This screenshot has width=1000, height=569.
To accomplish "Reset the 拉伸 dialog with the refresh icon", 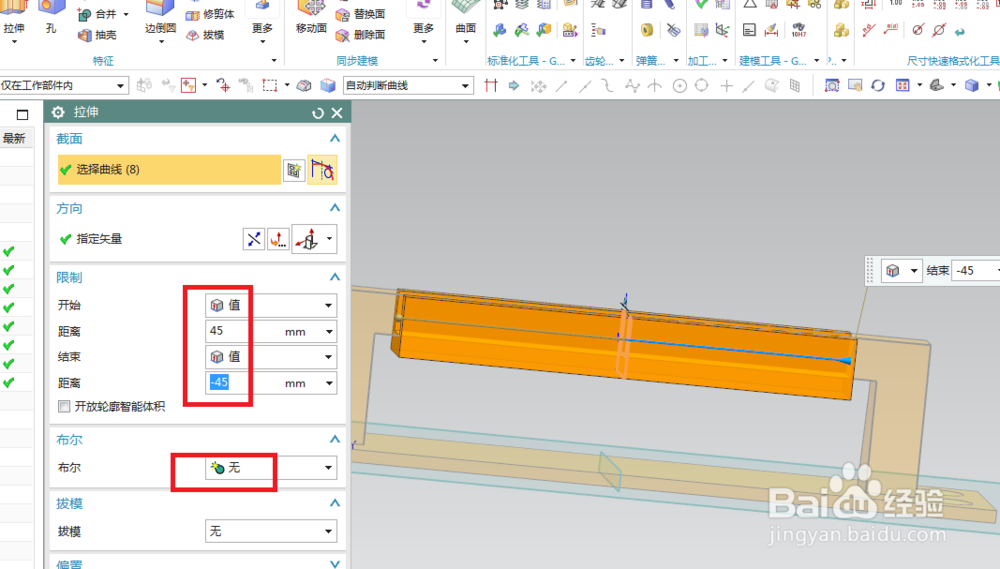I will (318, 113).
